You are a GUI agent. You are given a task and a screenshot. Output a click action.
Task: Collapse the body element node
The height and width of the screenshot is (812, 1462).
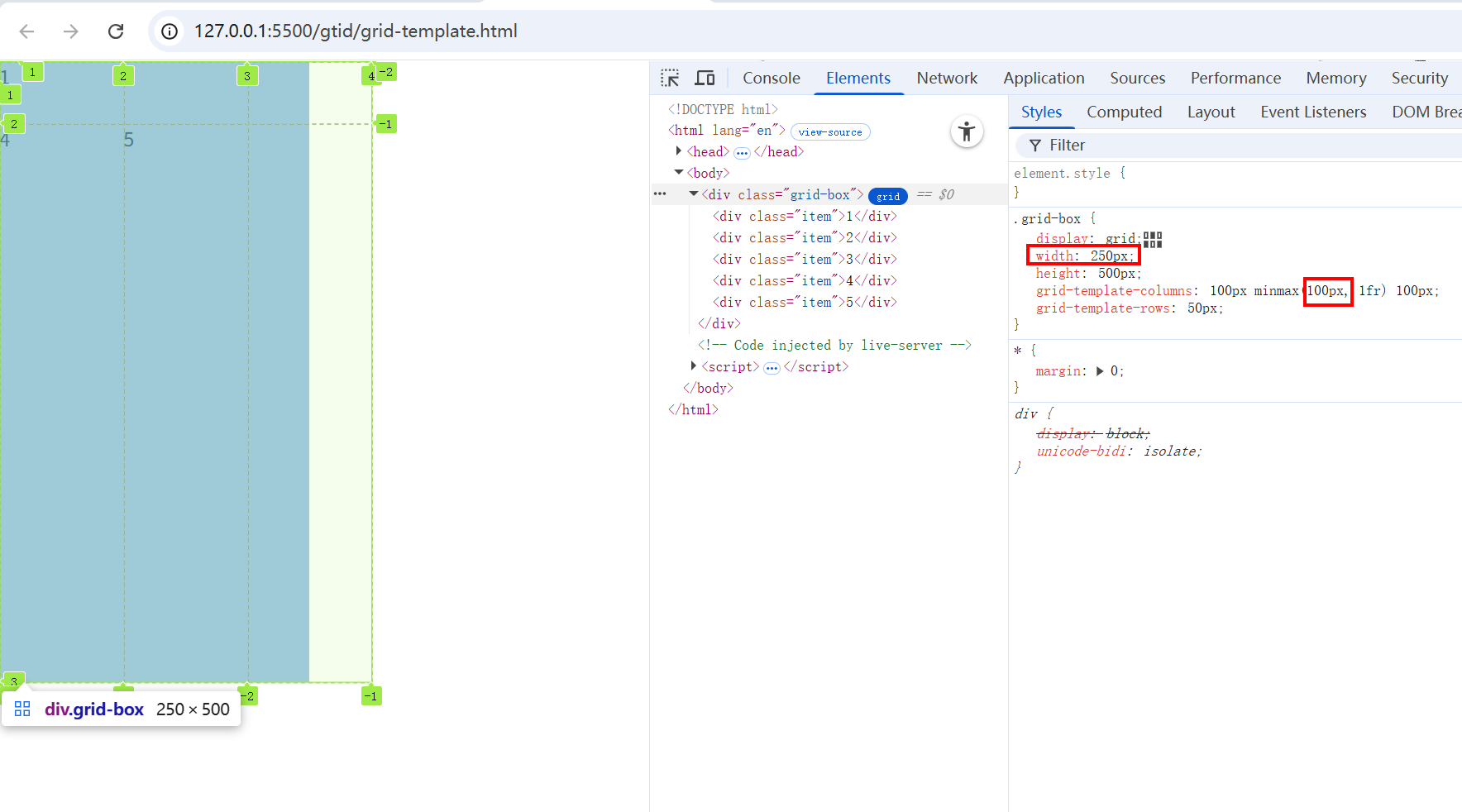[679, 173]
